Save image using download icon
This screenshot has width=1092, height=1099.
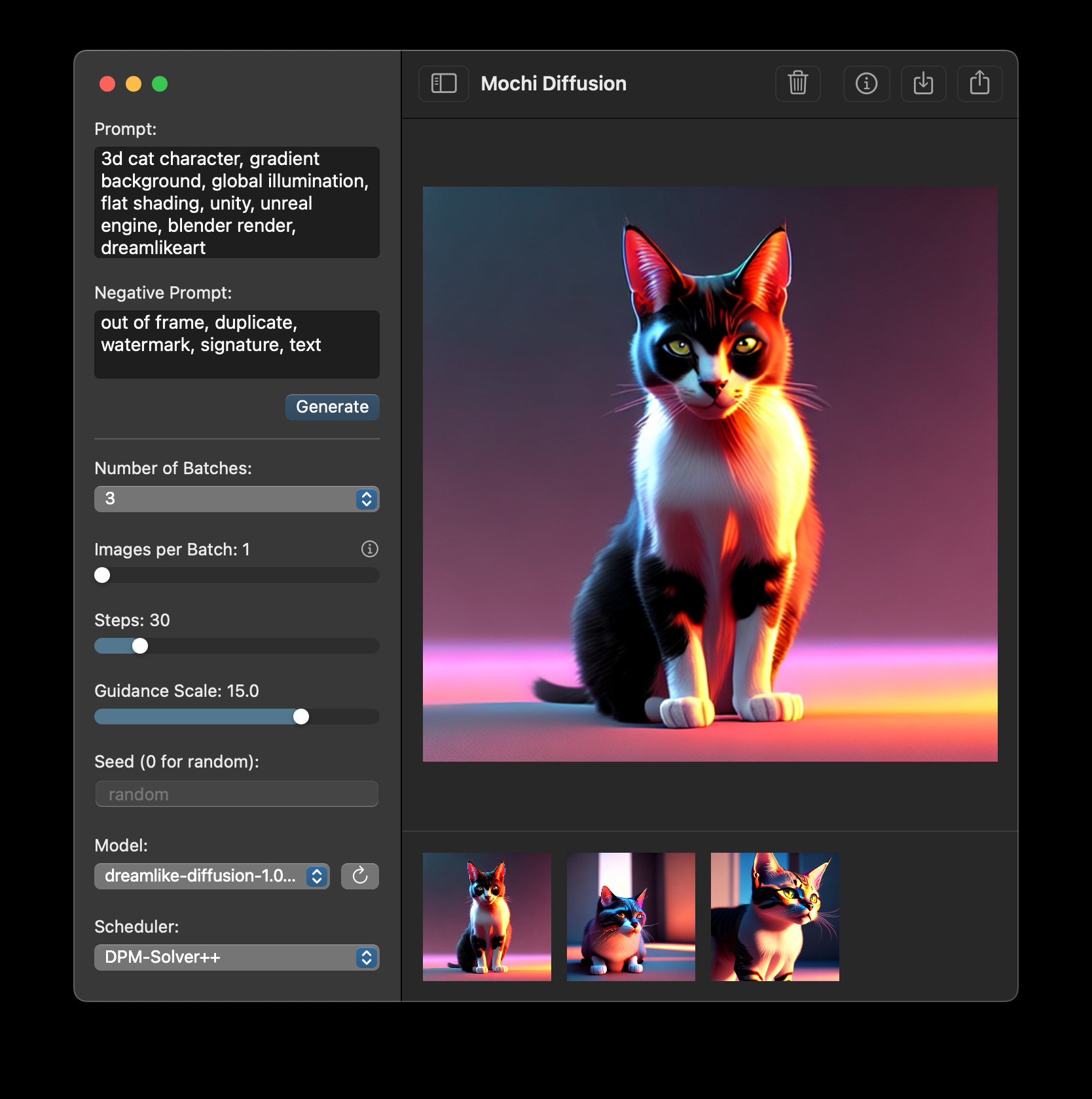(923, 83)
